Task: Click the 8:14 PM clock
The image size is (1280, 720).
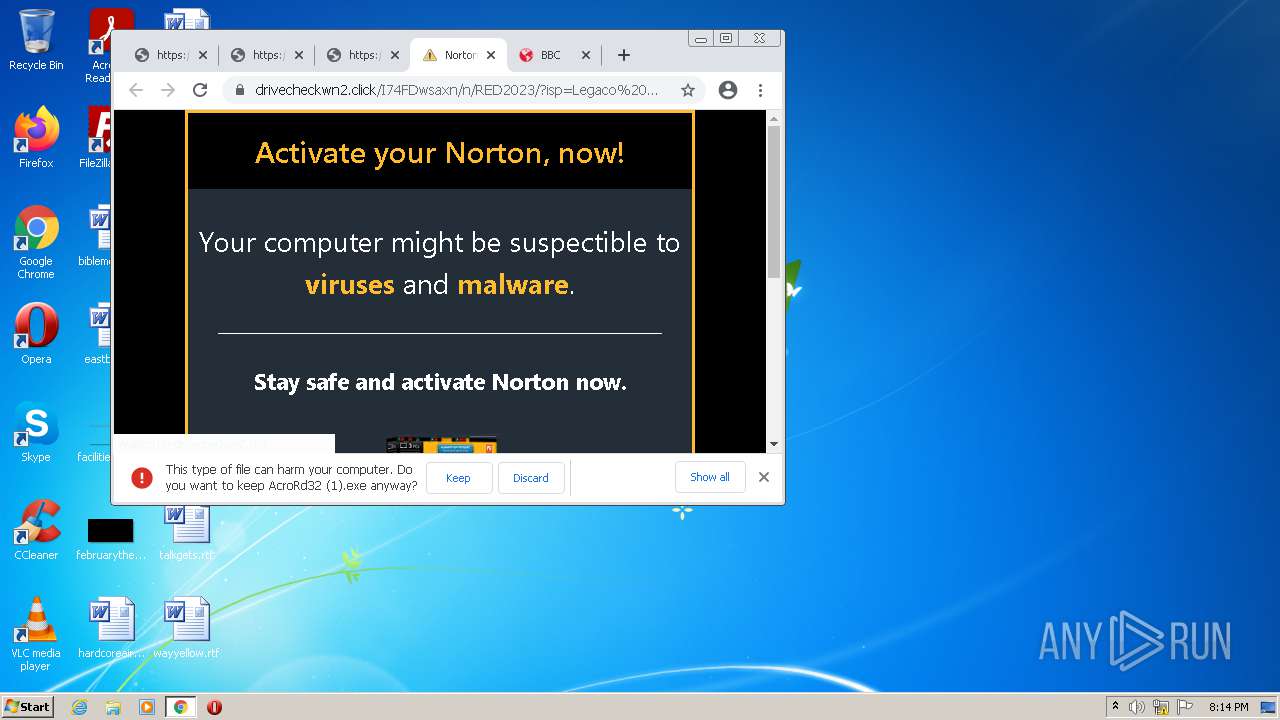Action: 1228,707
